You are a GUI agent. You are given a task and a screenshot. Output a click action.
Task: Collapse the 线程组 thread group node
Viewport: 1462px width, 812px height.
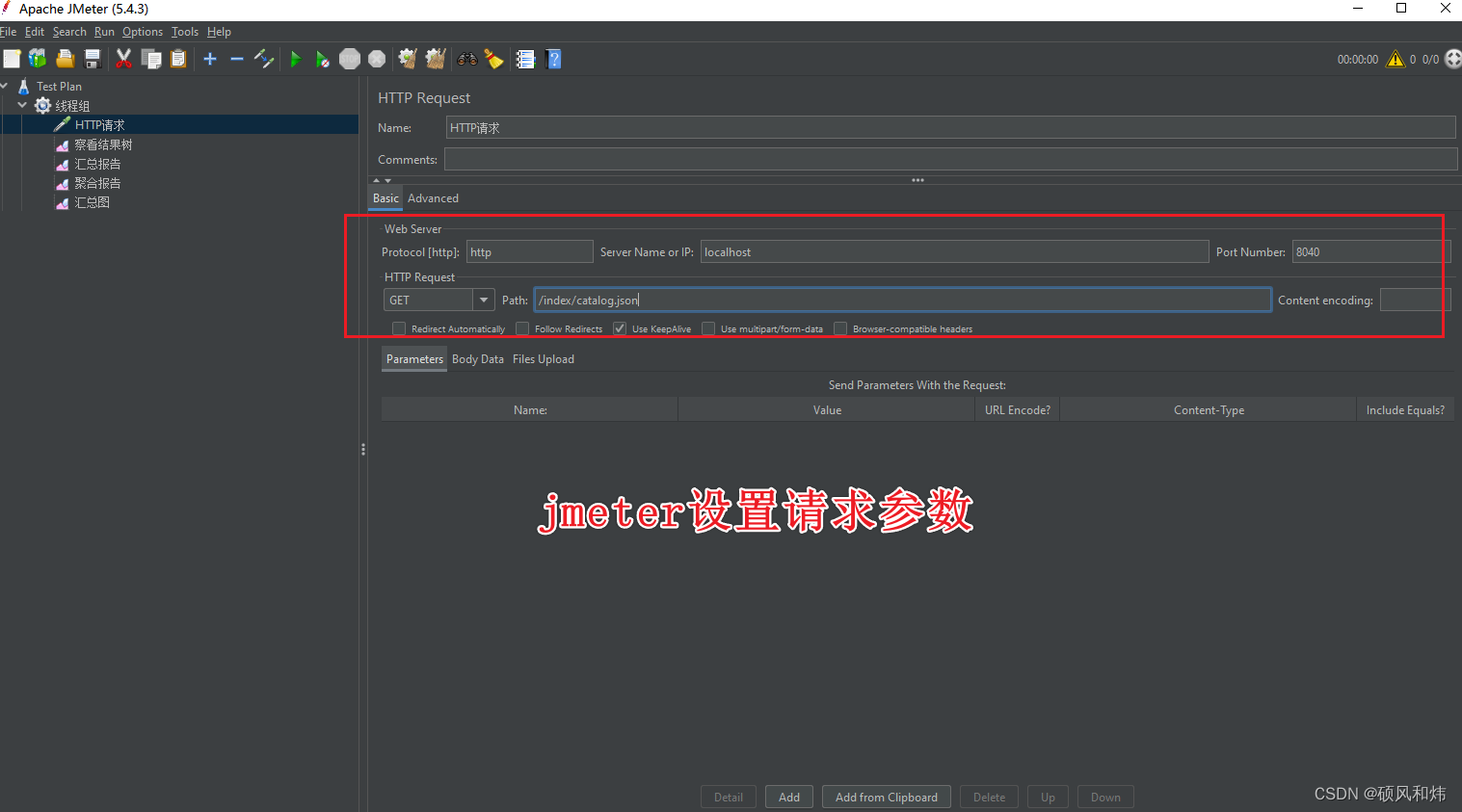(22, 105)
